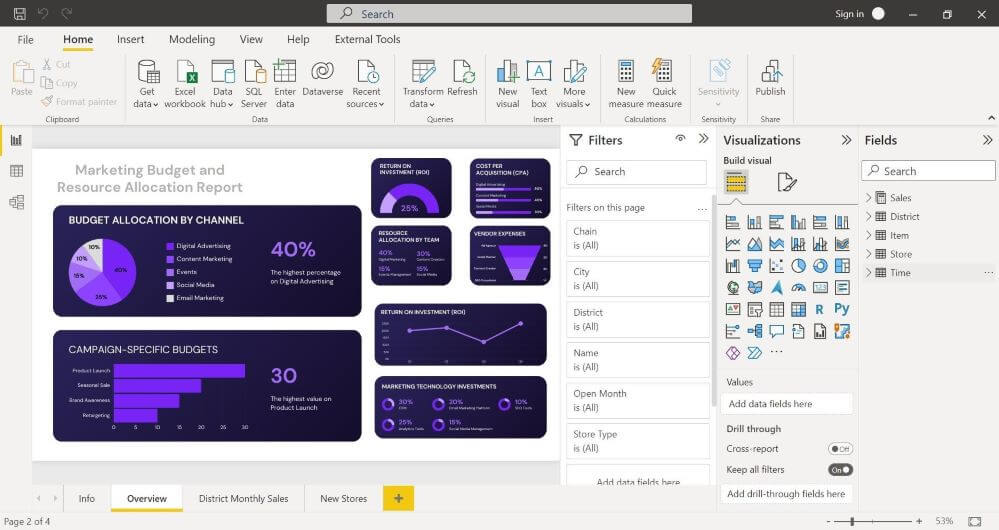Toggle Cross-report drill through switch
Screen dimensions: 999x530
tap(840, 449)
